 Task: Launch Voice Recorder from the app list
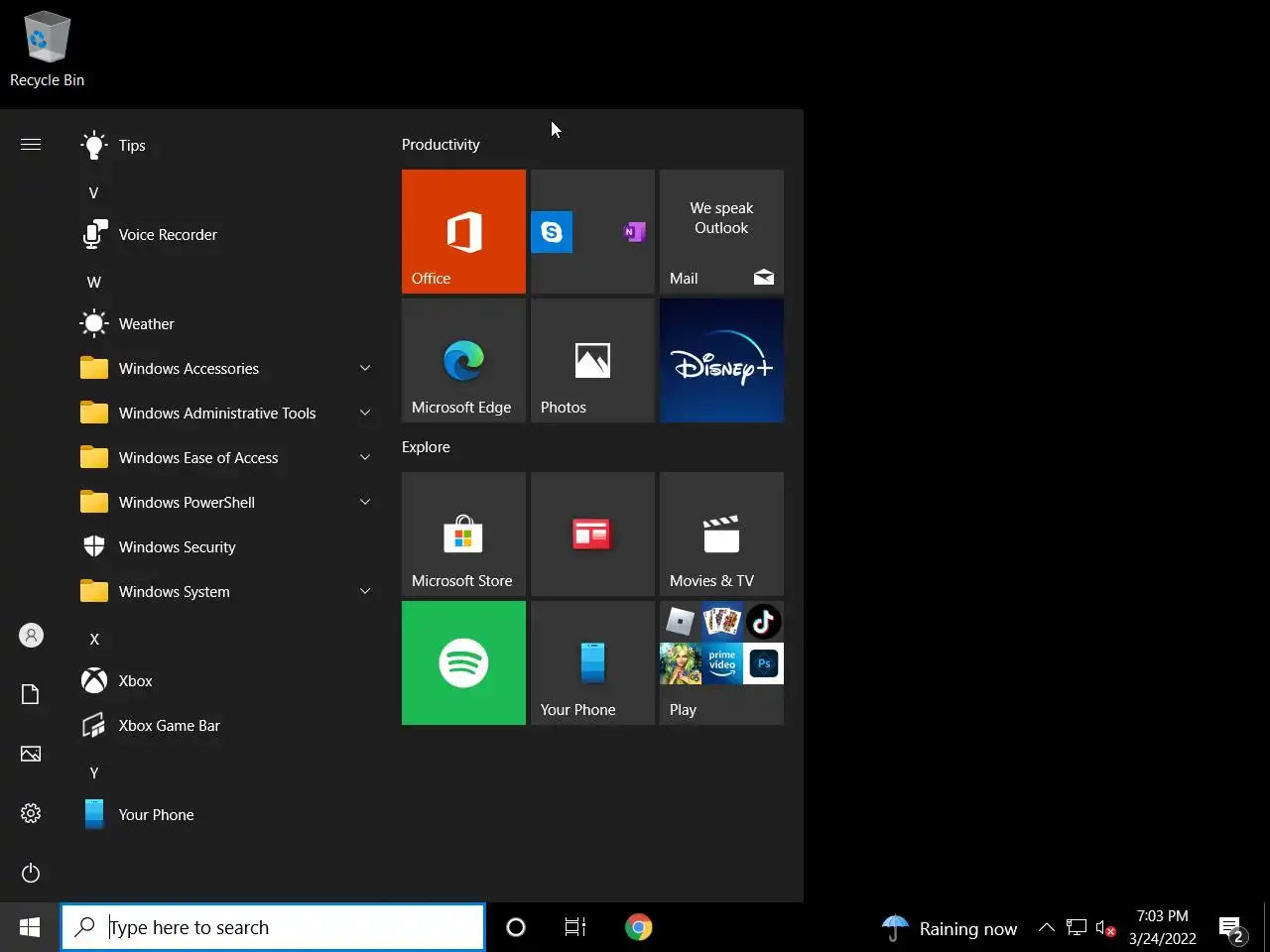pos(228,235)
